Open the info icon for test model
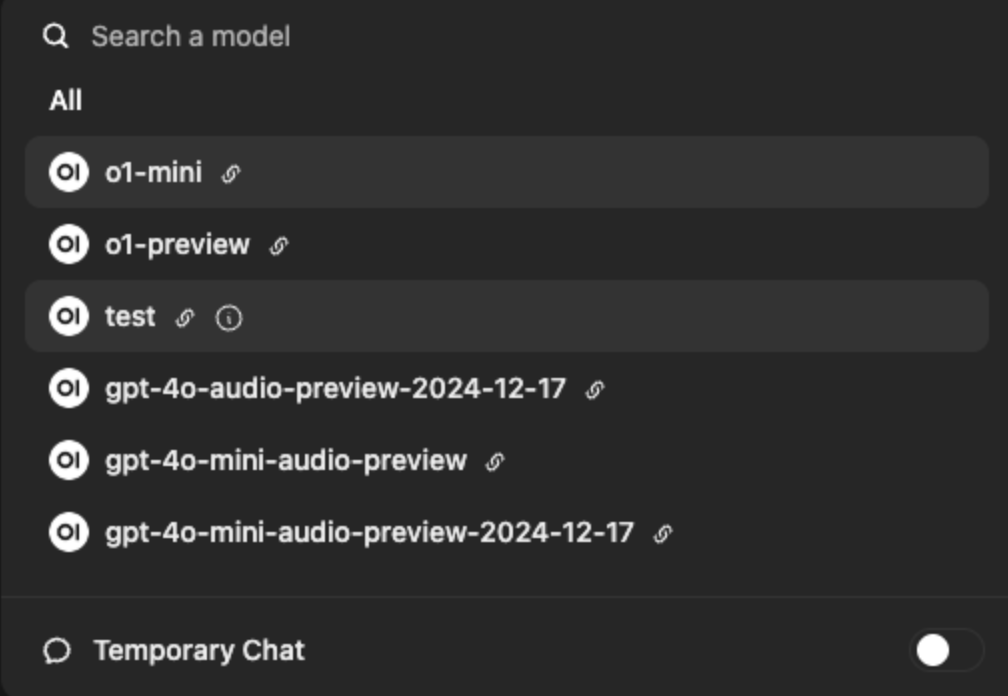The height and width of the screenshot is (696, 1008). pos(229,318)
